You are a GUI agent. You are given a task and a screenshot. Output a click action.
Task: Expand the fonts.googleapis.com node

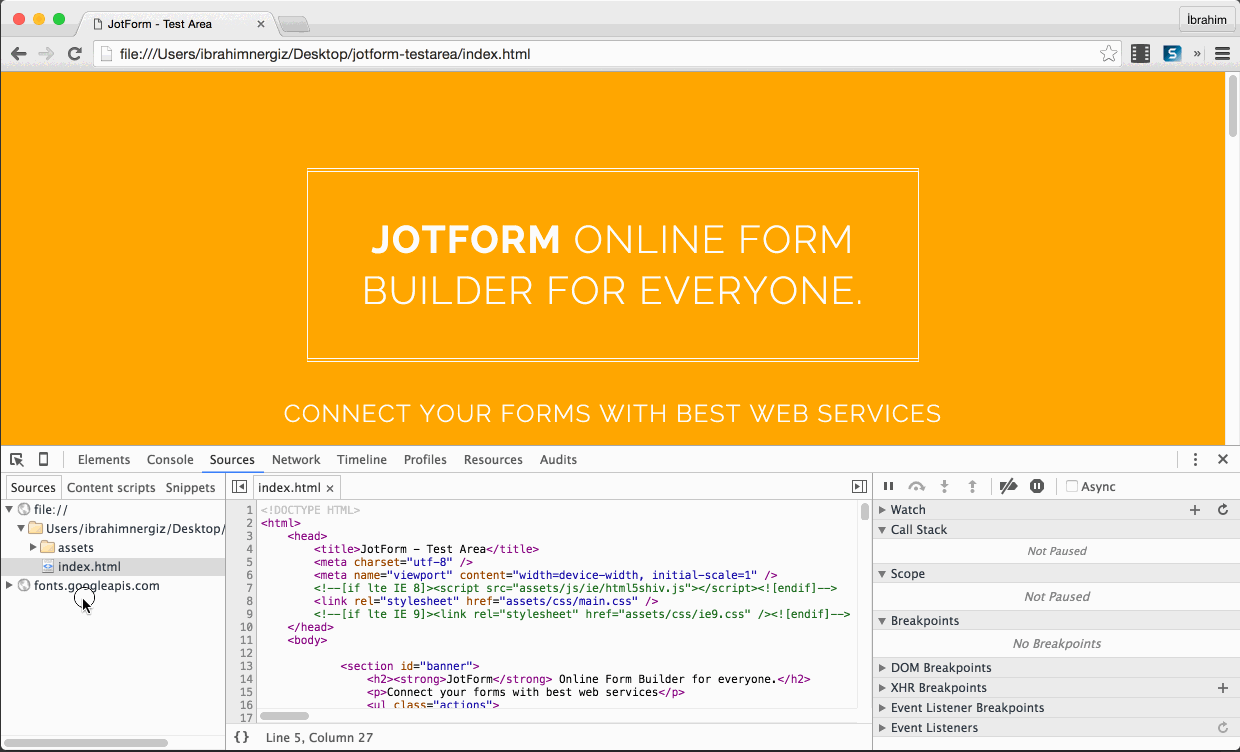pos(10,586)
